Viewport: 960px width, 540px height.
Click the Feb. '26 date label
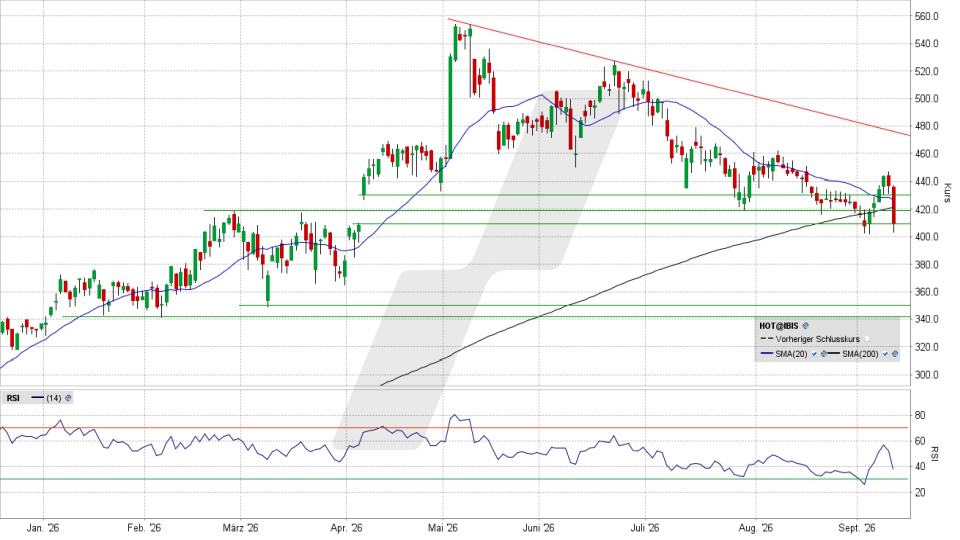tap(144, 528)
